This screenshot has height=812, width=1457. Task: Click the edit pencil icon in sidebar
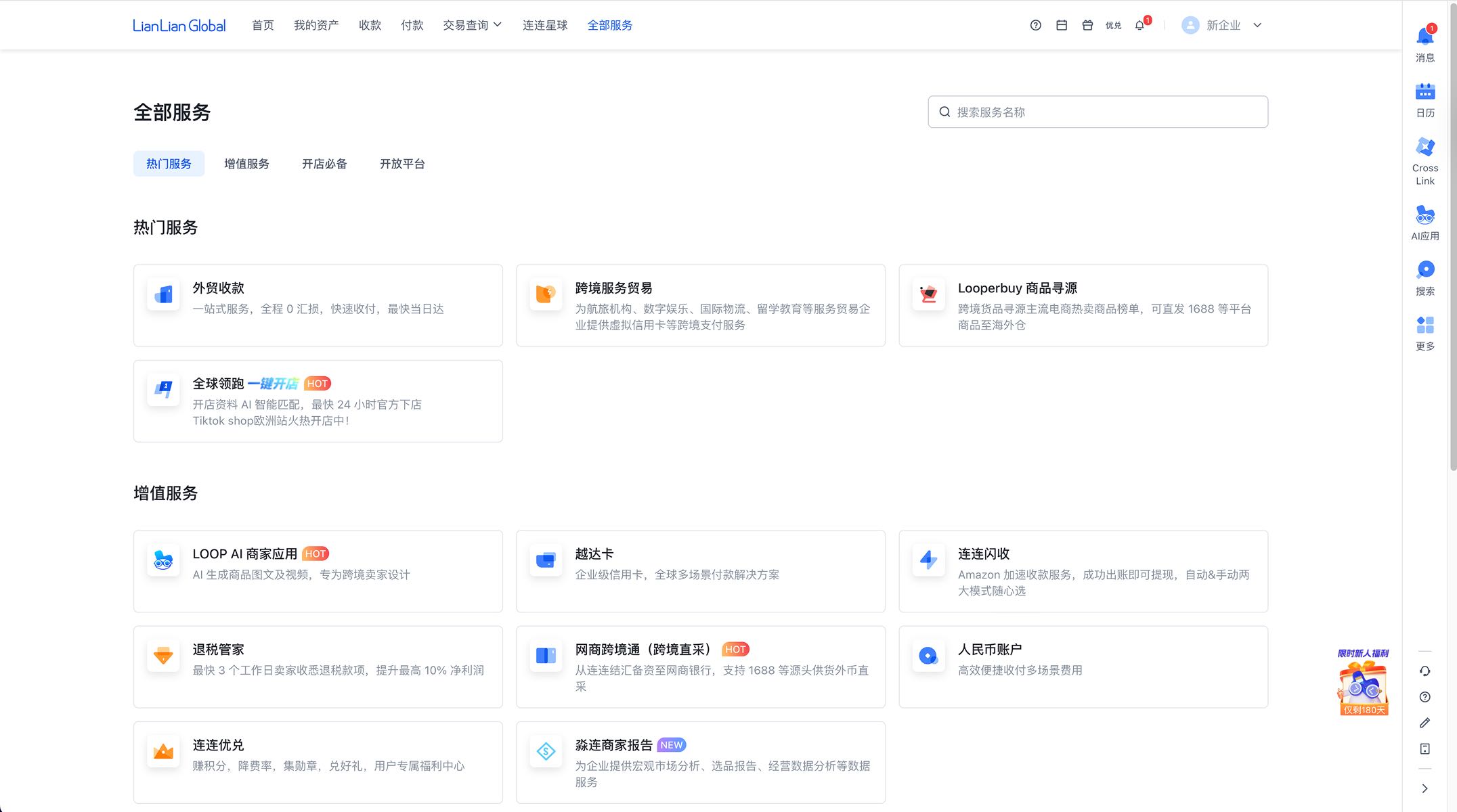tap(1425, 723)
